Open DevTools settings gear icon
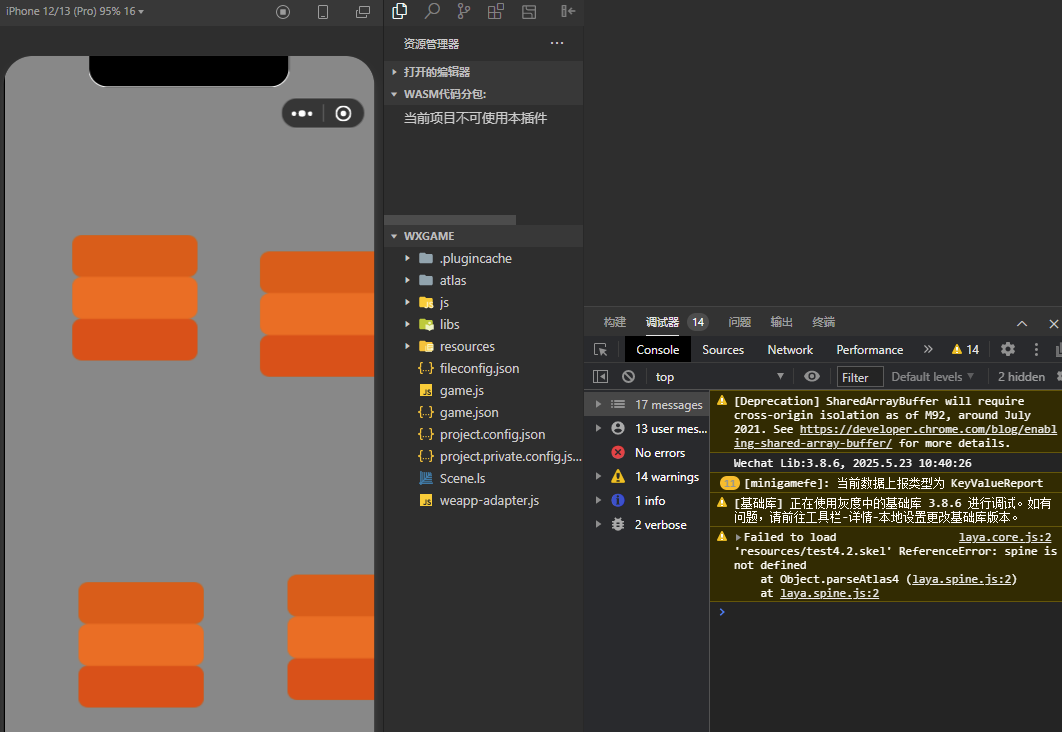Viewport: 1062px width, 732px height. (1008, 349)
